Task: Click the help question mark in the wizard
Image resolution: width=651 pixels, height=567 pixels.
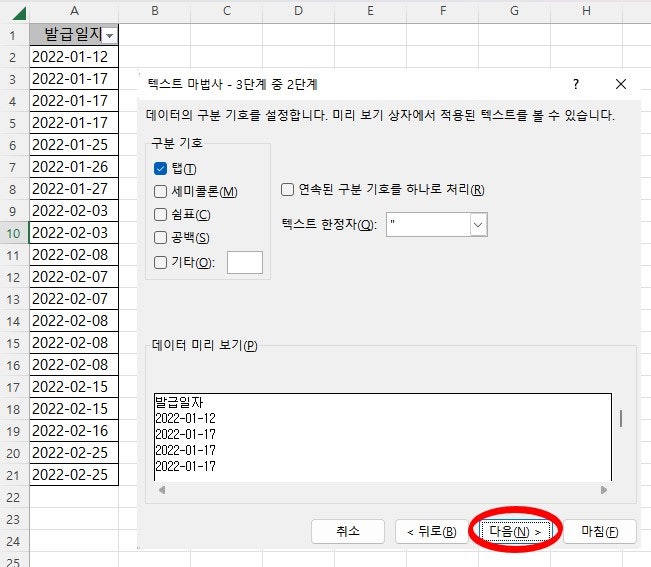Action: tap(576, 84)
